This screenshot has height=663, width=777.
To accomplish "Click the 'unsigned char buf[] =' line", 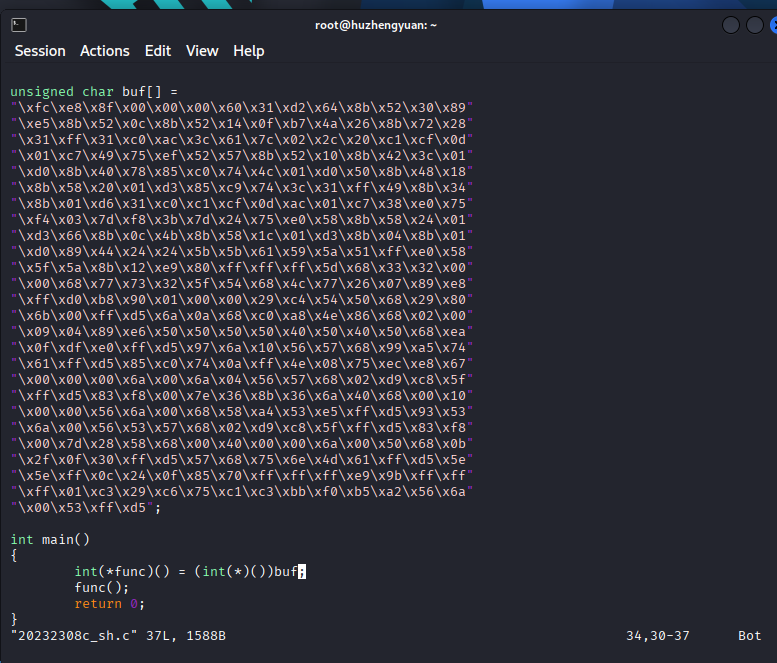I will pyautogui.click(x=94, y=92).
